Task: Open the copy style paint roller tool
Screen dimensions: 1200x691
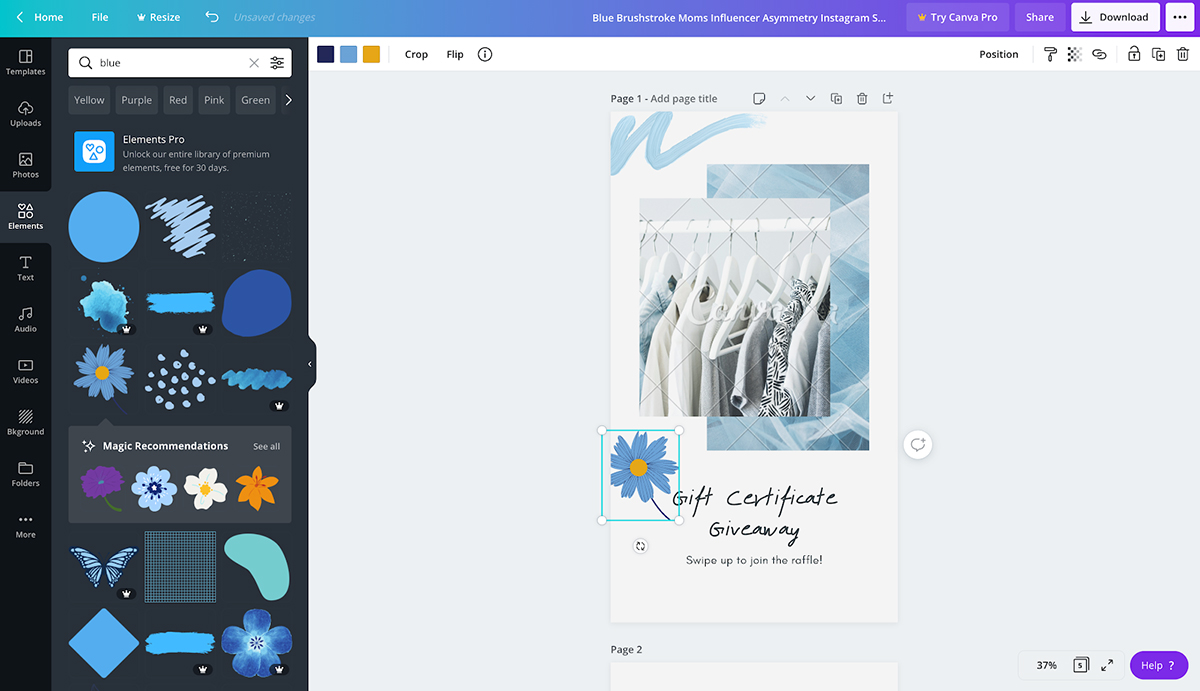Action: [x=1050, y=55]
